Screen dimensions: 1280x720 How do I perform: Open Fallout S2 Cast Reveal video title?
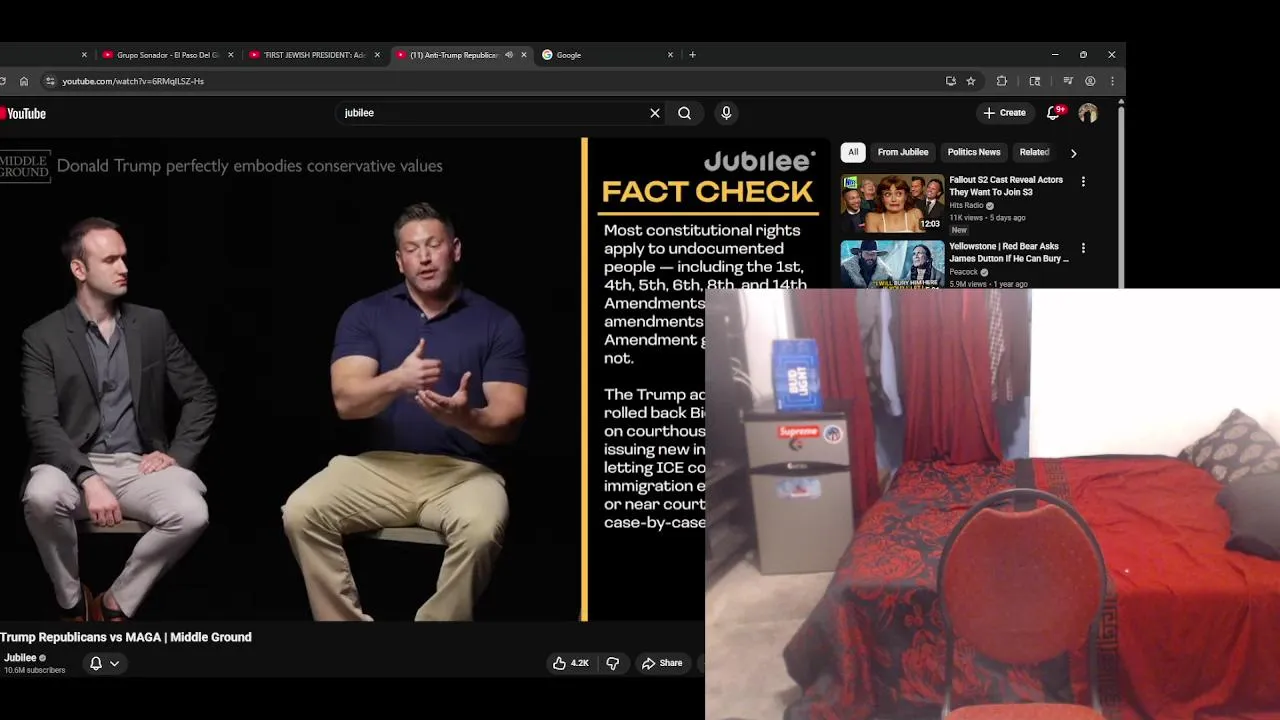(1006, 185)
